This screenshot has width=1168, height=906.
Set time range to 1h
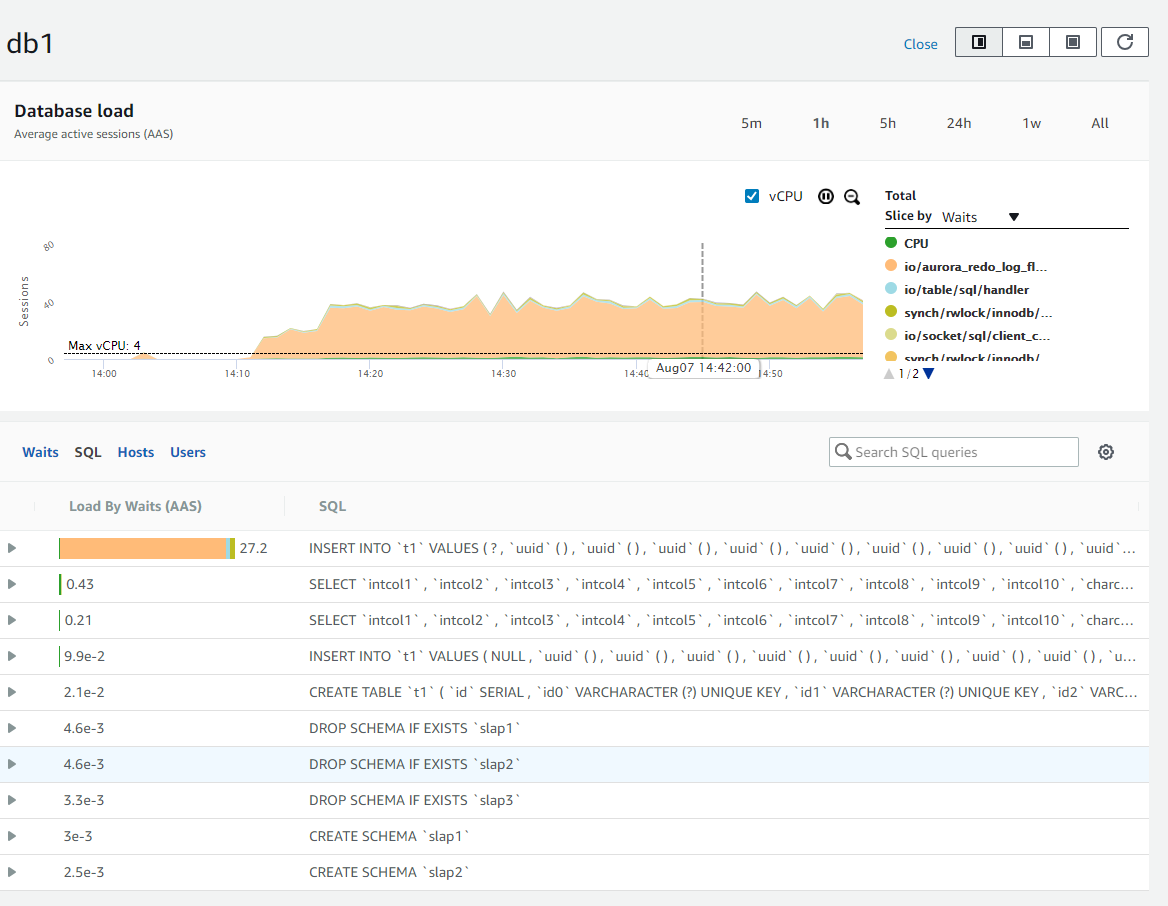pyautogui.click(x=821, y=123)
